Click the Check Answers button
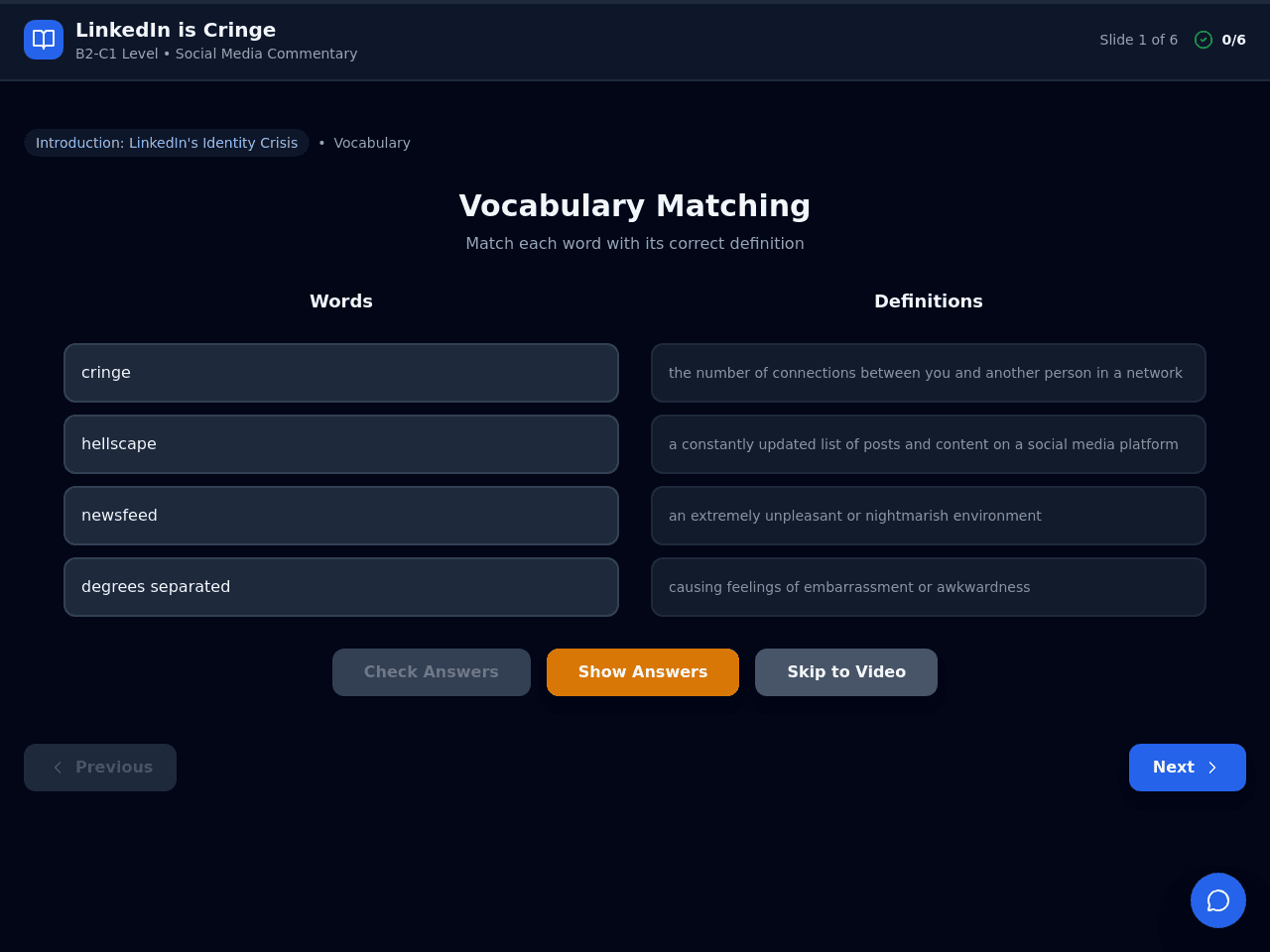Screen dimensions: 1270x952 pyautogui.click(x=432, y=672)
